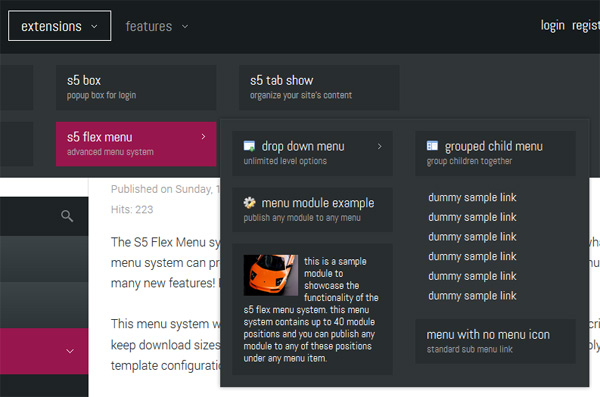600x397 pixels.
Task: Click the last dummy sample link
Action: coord(472,296)
